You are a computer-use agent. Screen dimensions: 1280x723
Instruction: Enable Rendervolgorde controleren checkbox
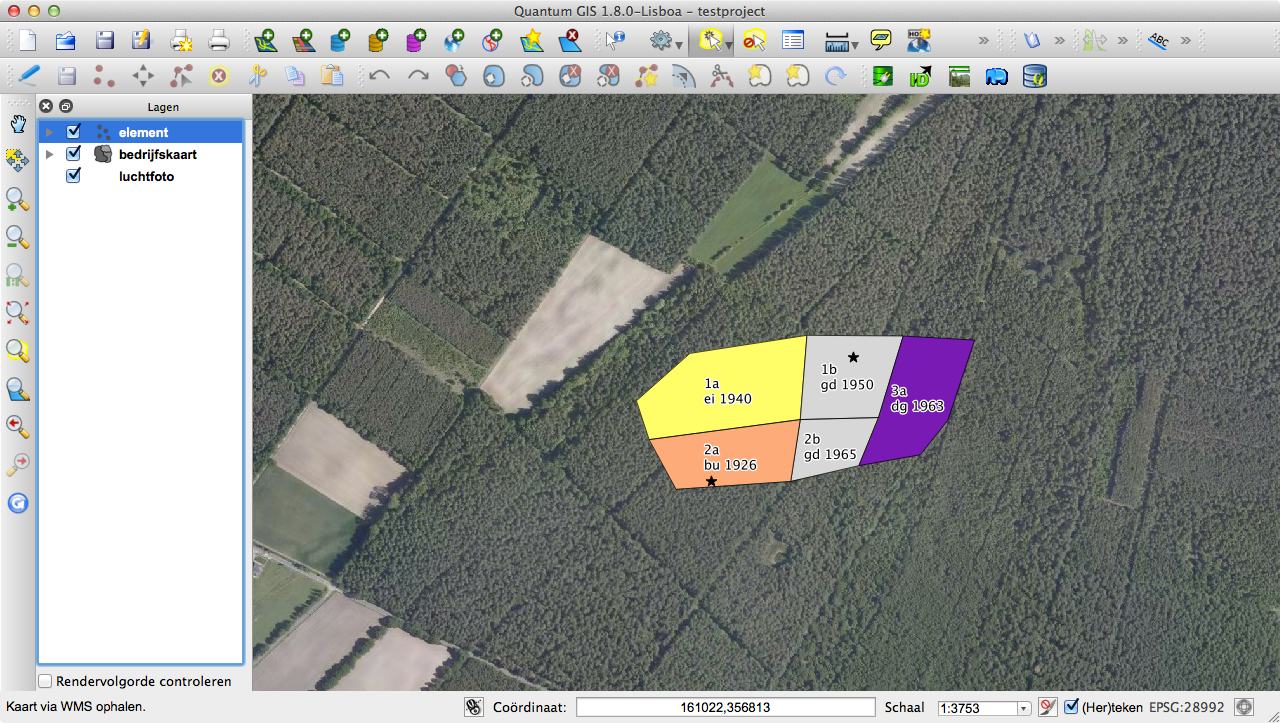click(x=45, y=681)
